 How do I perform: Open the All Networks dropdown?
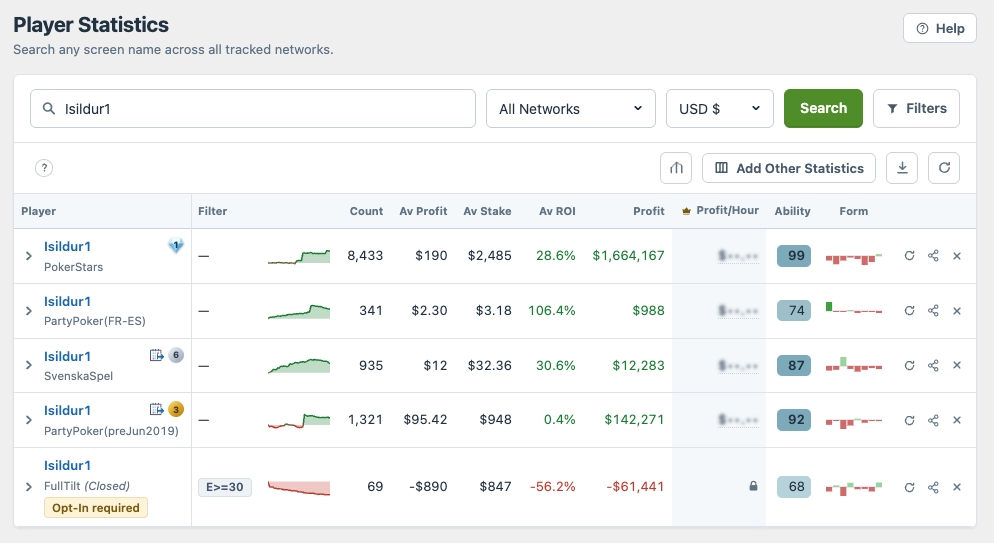click(571, 108)
